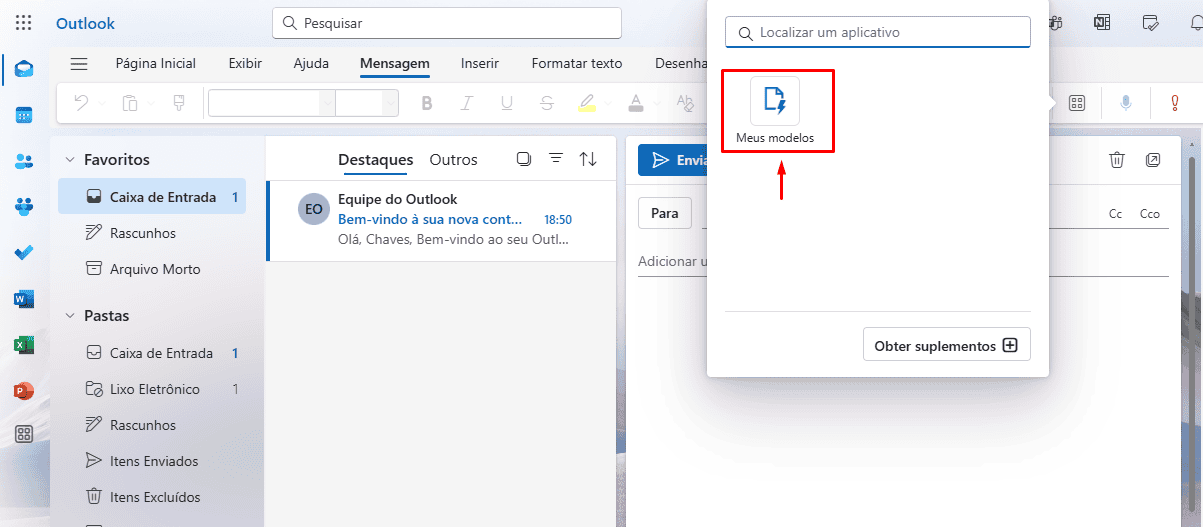This screenshot has width=1203, height=527.
Task: Open the Calendar app in sidebar
Action: 24,115
